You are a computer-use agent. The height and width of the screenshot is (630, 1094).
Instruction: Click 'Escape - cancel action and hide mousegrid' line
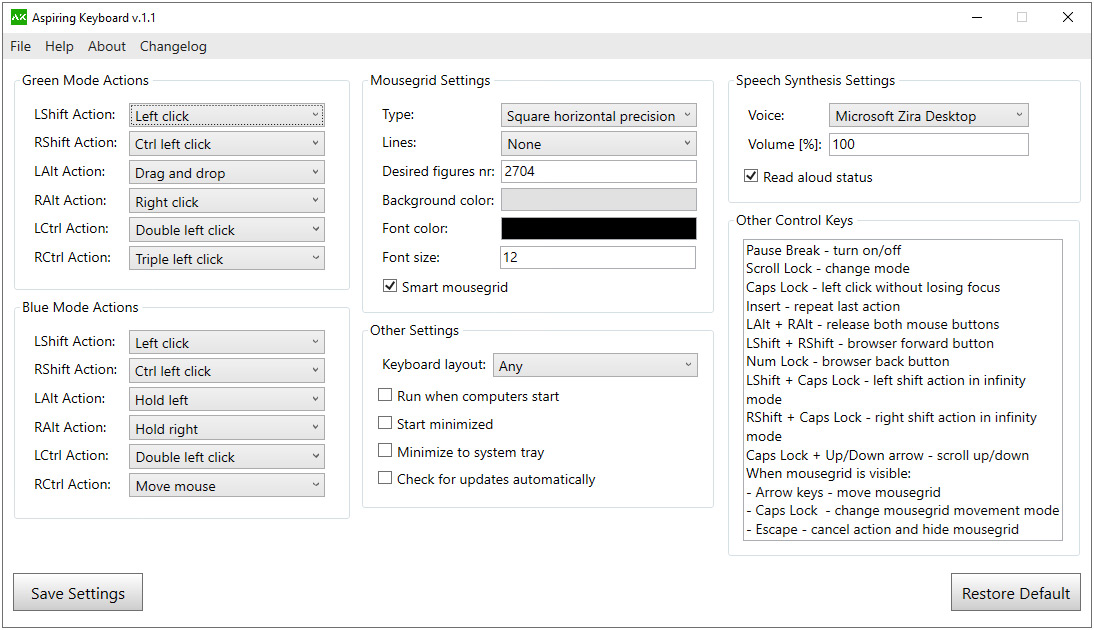coord(883,530)
